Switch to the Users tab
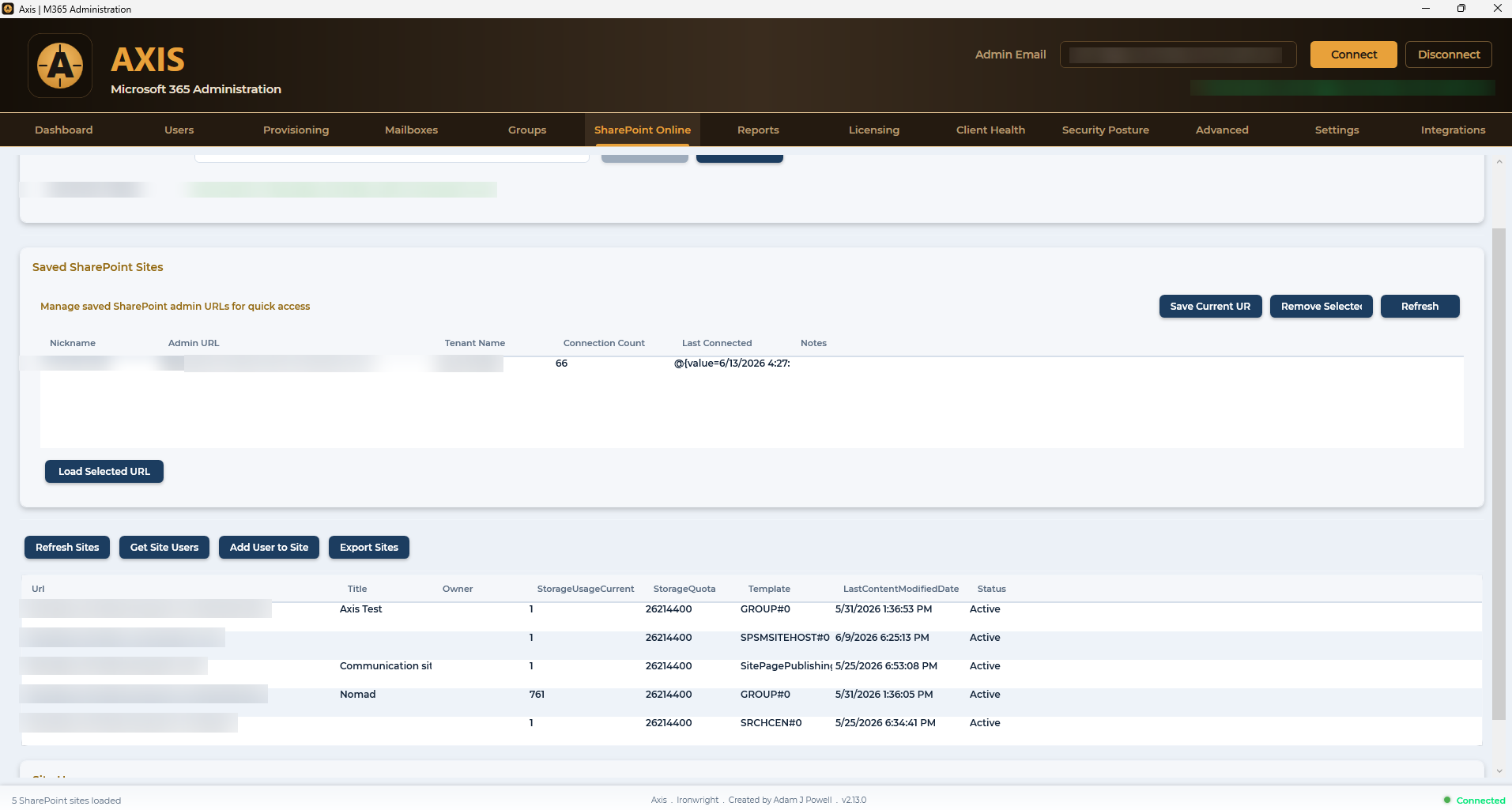Viewport: 1512px width, 810px height. pyautogui.click(x=179, y=130)
